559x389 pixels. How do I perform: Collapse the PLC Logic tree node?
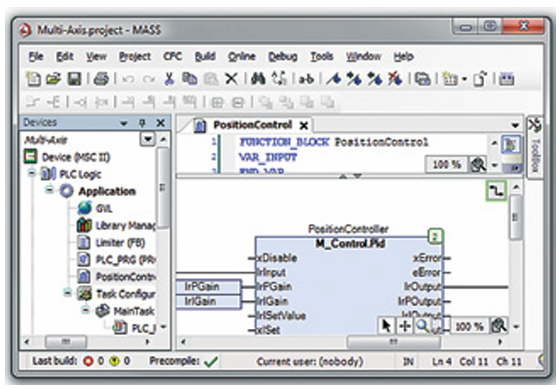click(32, 173)
